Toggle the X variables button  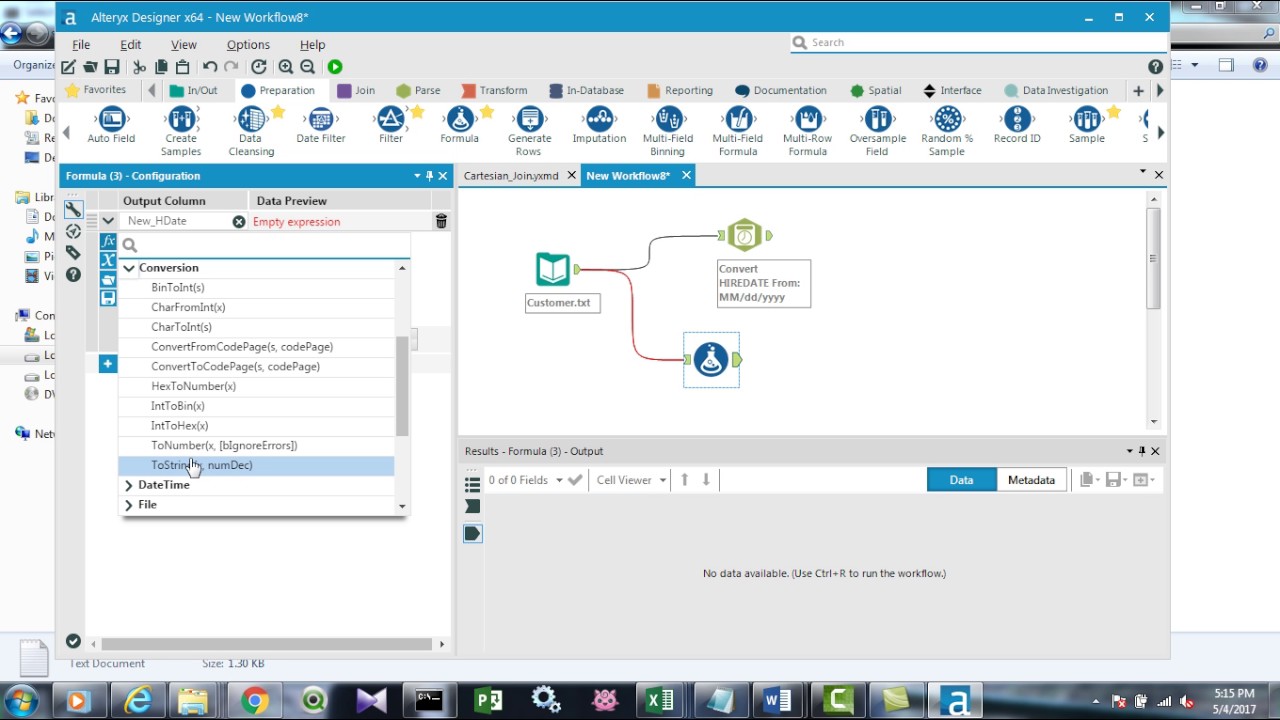pyautogui.click(x=108, y=260)
